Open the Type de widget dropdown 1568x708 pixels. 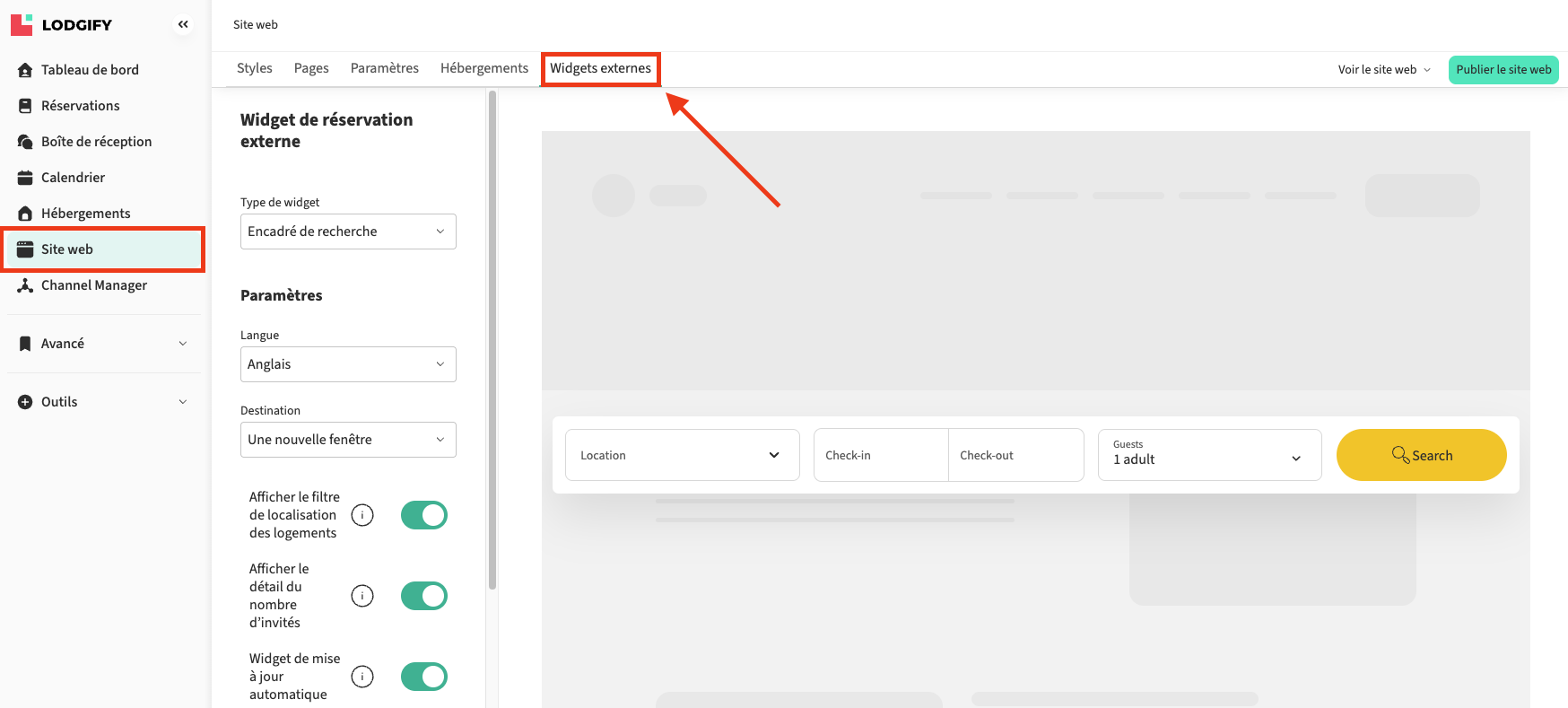[348, 232]
